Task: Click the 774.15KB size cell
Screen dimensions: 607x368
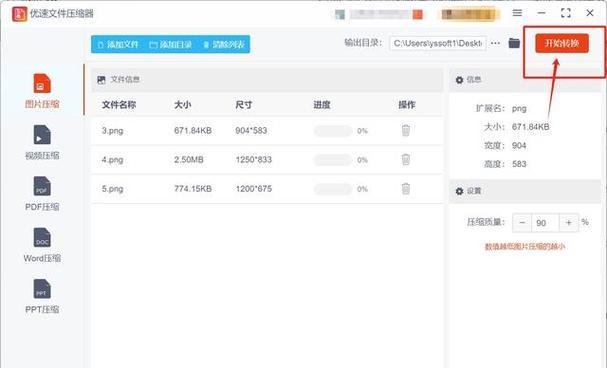Action: pyautogui.click(x=193, y=188)
